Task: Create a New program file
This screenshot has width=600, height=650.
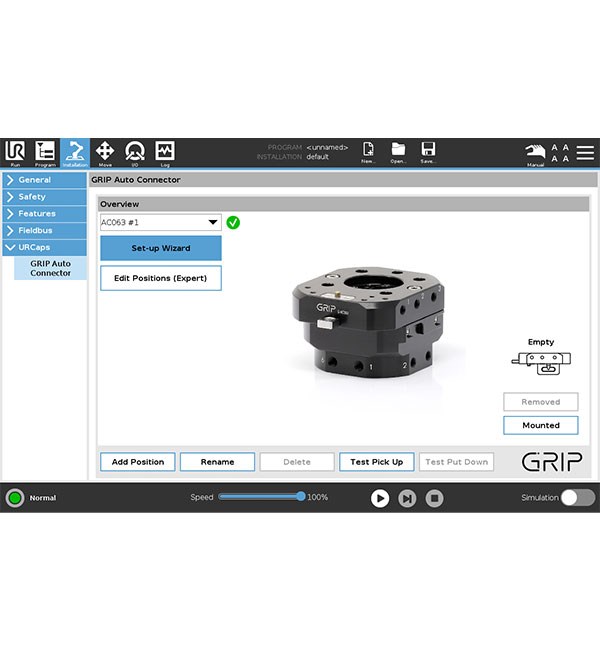Action: click(x=368, y=152)
